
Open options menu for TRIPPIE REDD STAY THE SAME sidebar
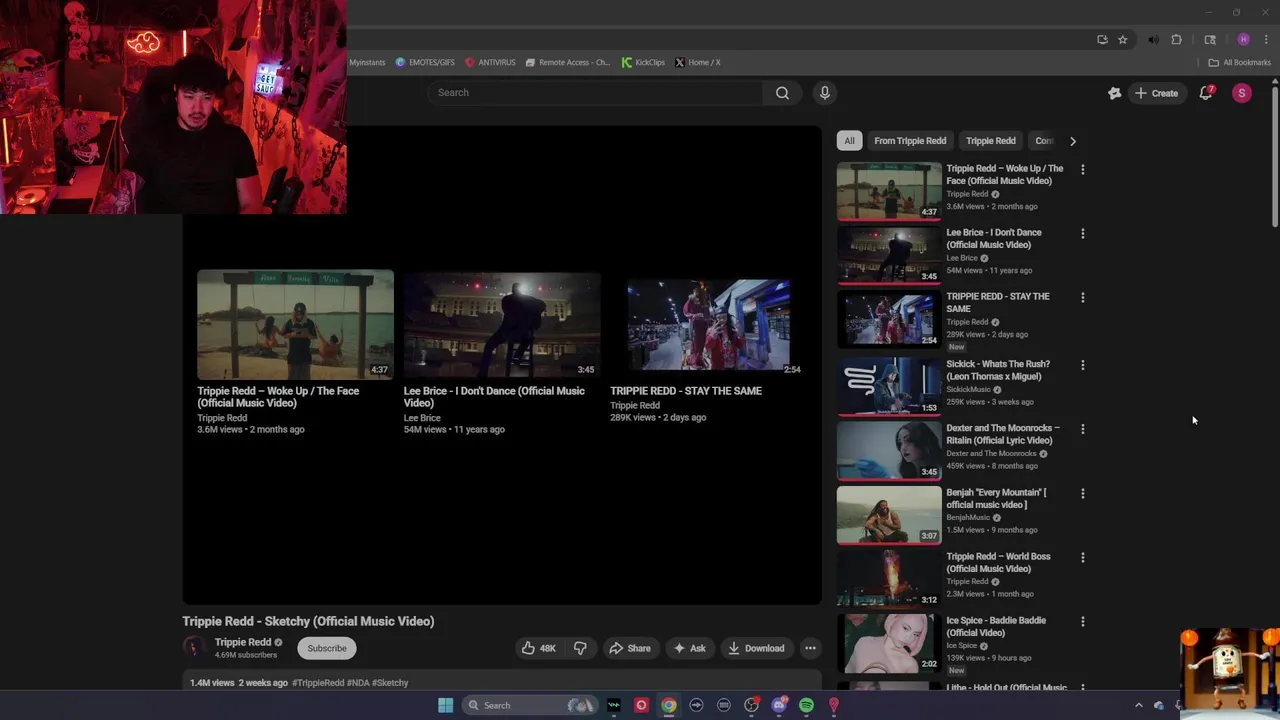[x=1082, y=297]
